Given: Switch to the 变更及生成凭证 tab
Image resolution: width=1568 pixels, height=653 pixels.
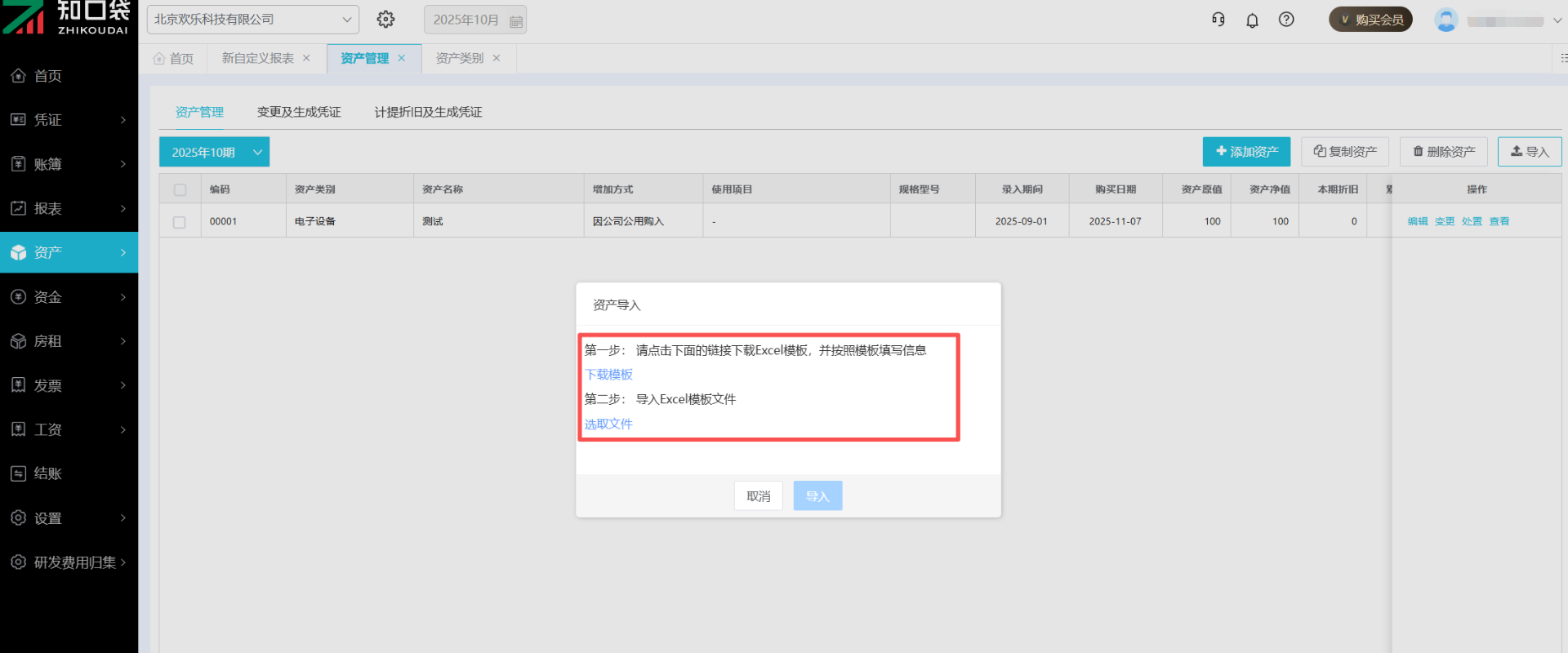Looking at the screenshot, I should point(299,112).
